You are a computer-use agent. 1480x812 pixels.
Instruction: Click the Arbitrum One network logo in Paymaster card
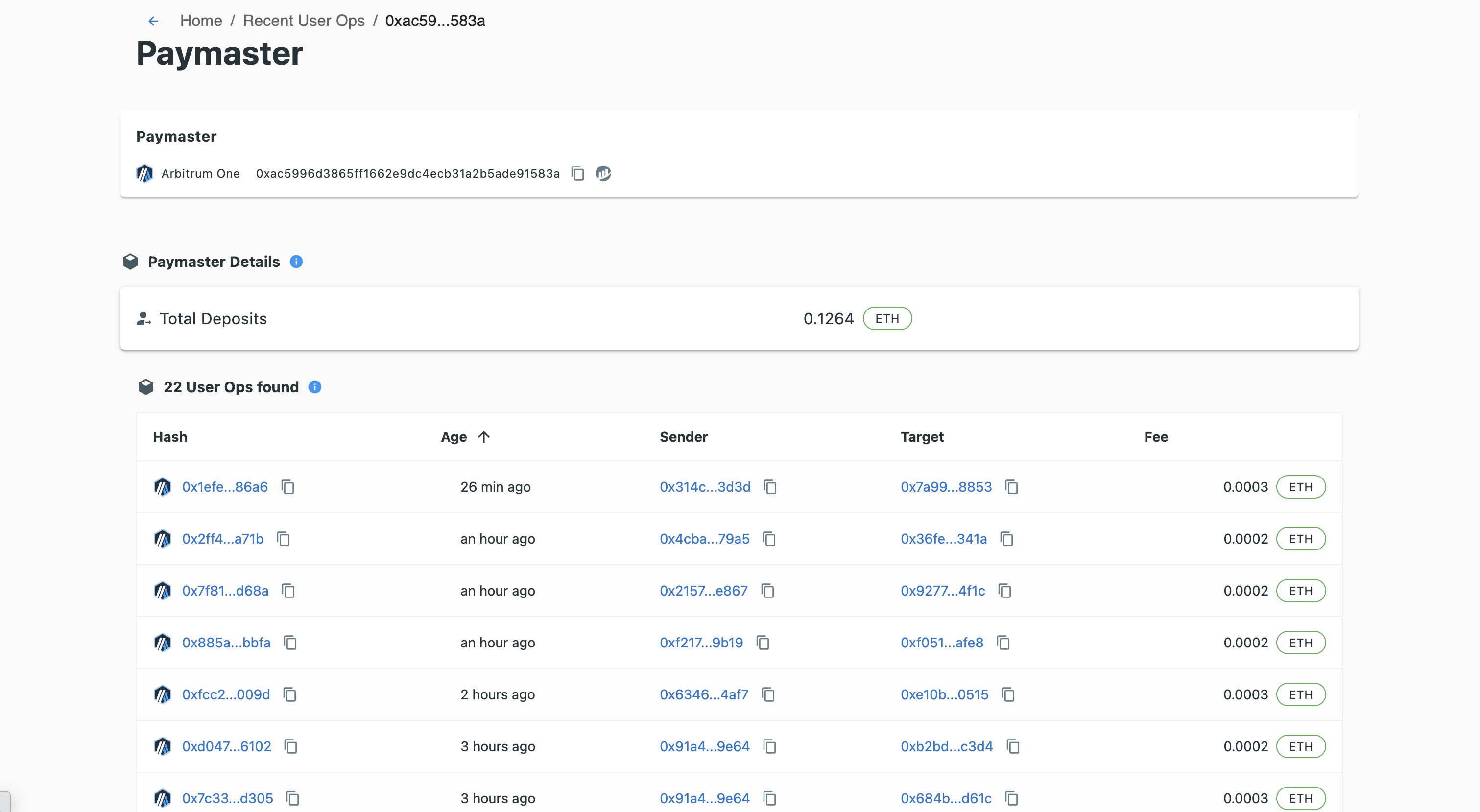(145, 173)
